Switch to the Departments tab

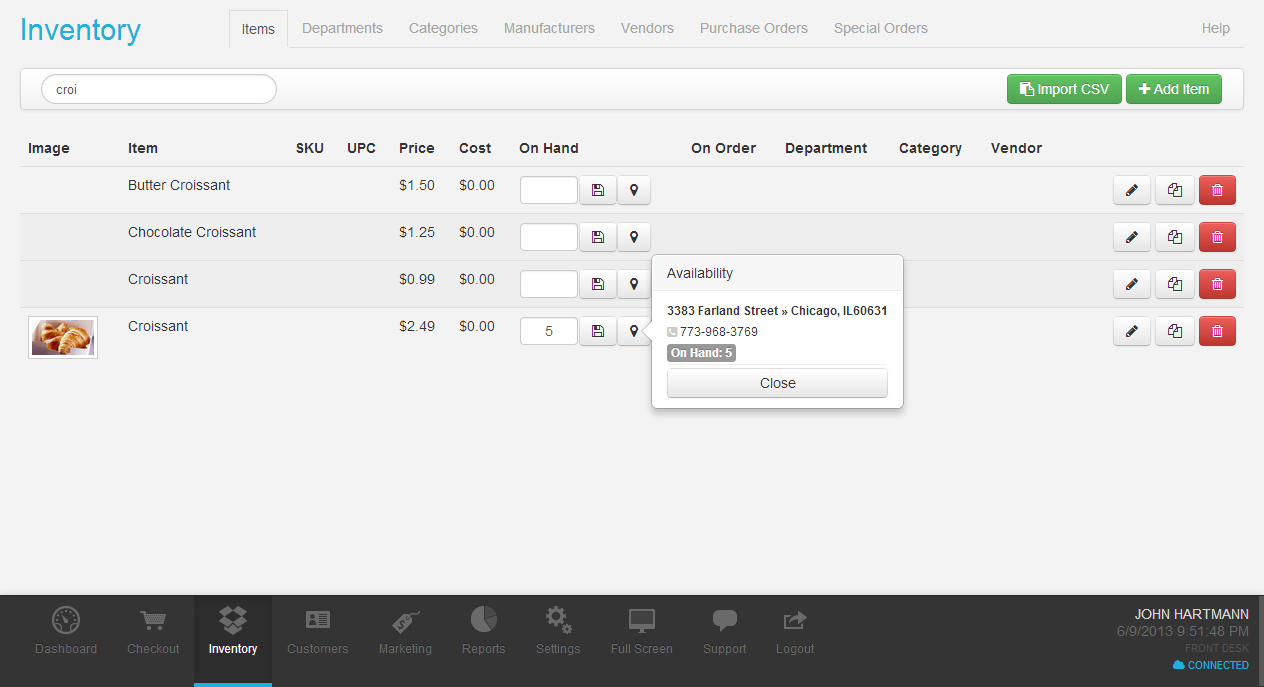342,28
